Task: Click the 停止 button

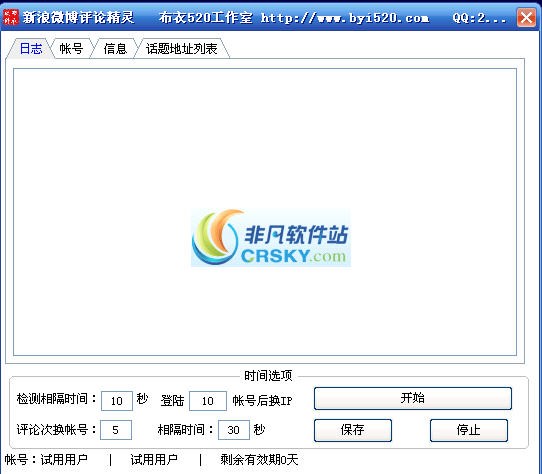Action: click(469, 430)
